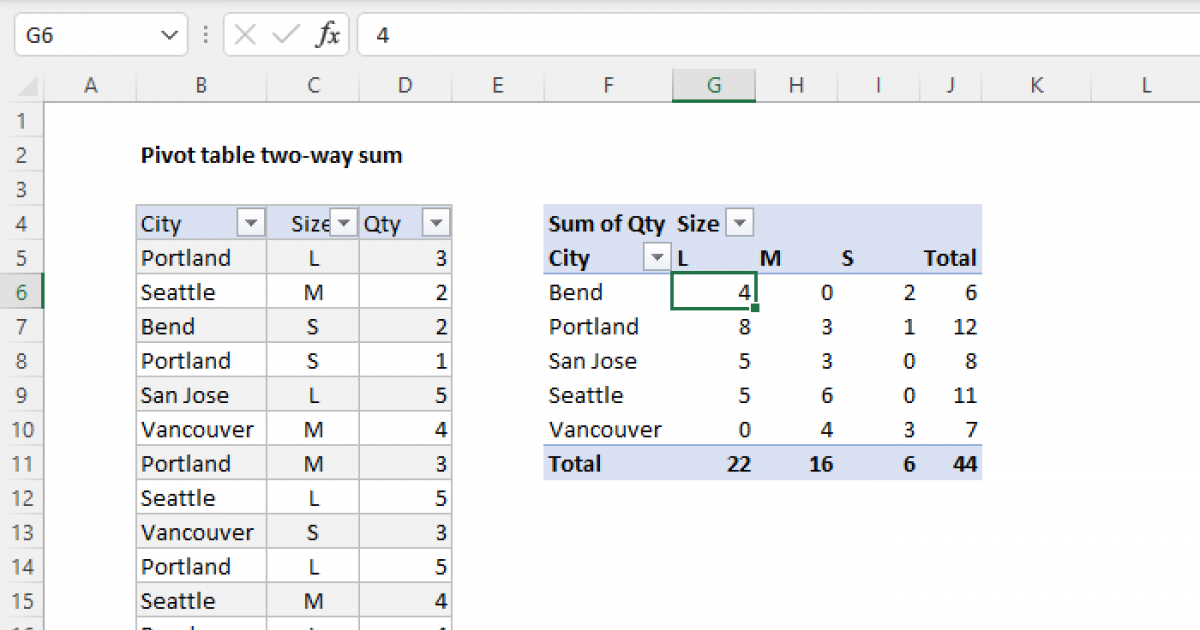Click the M column total showing 16
Viewport: 1200px width, 630px height.
820,464
